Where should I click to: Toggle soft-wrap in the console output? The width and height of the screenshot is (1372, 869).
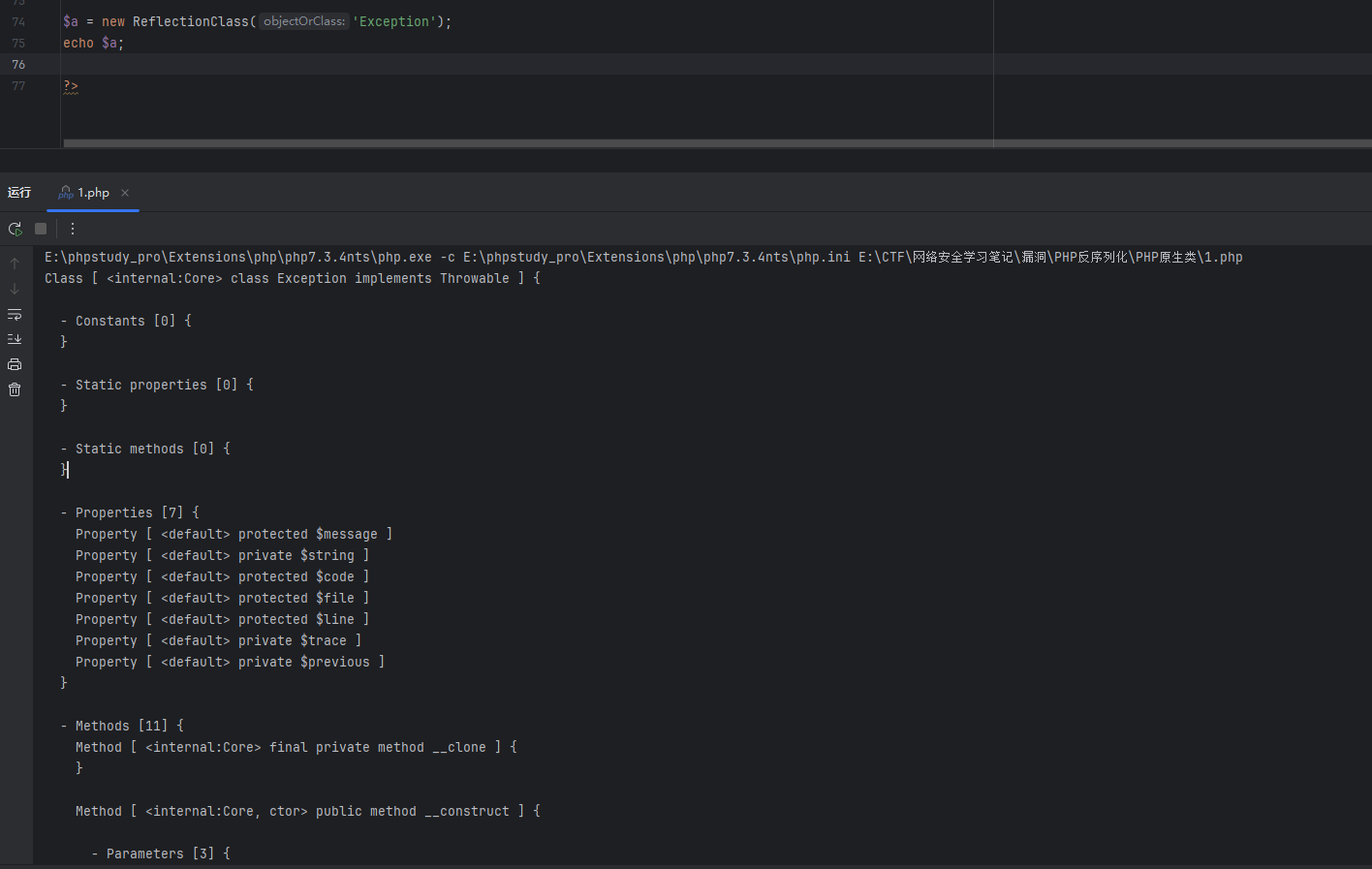[x=15, y=314]
